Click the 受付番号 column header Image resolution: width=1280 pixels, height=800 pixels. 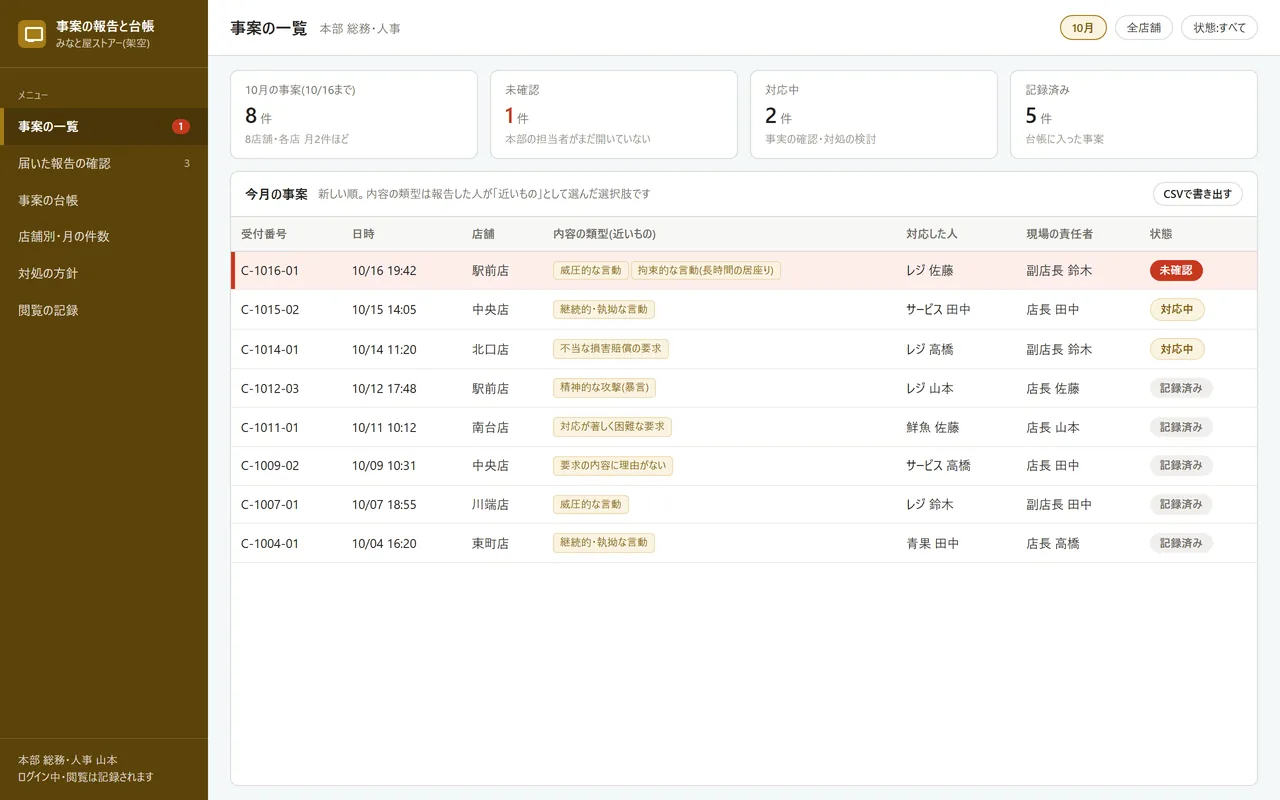[x=264, y=234]
